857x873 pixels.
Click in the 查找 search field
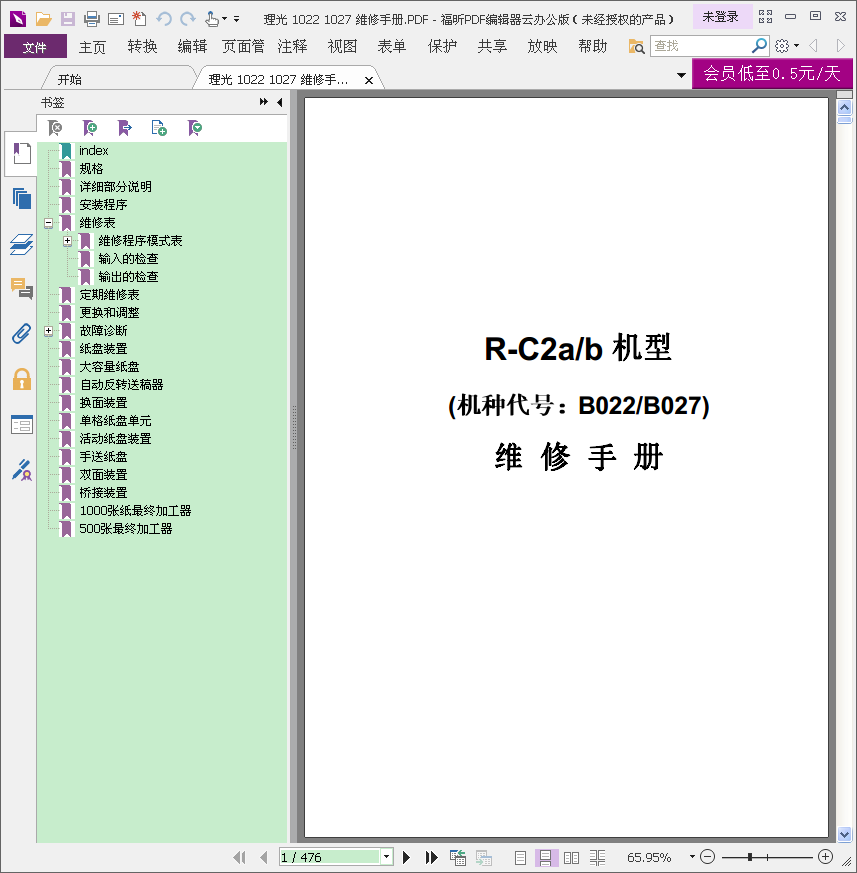pyautogui.click(x=701, y=46)
